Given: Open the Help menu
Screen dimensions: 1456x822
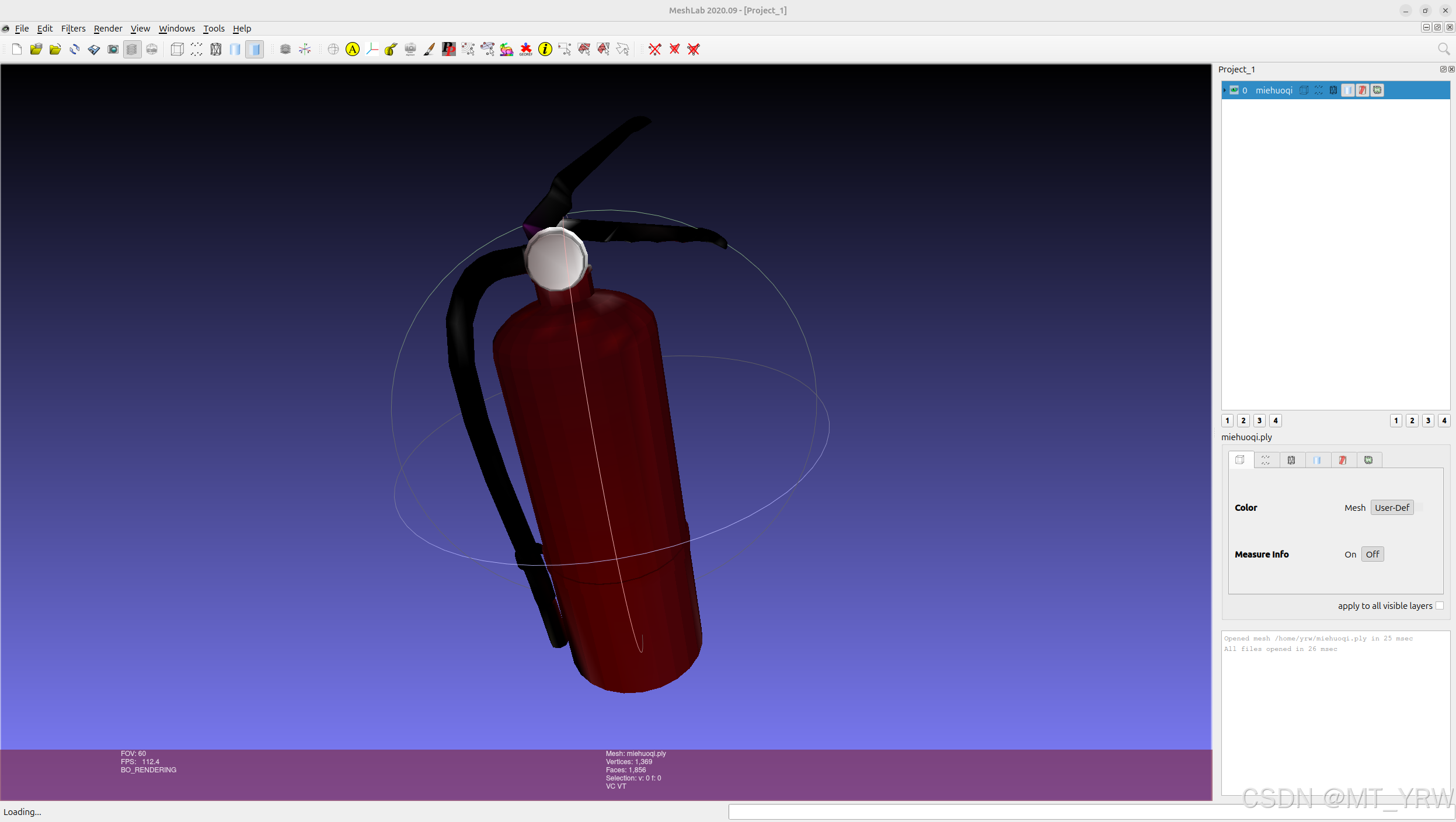Looking at the screenshot, I should (x=242, y=29).
